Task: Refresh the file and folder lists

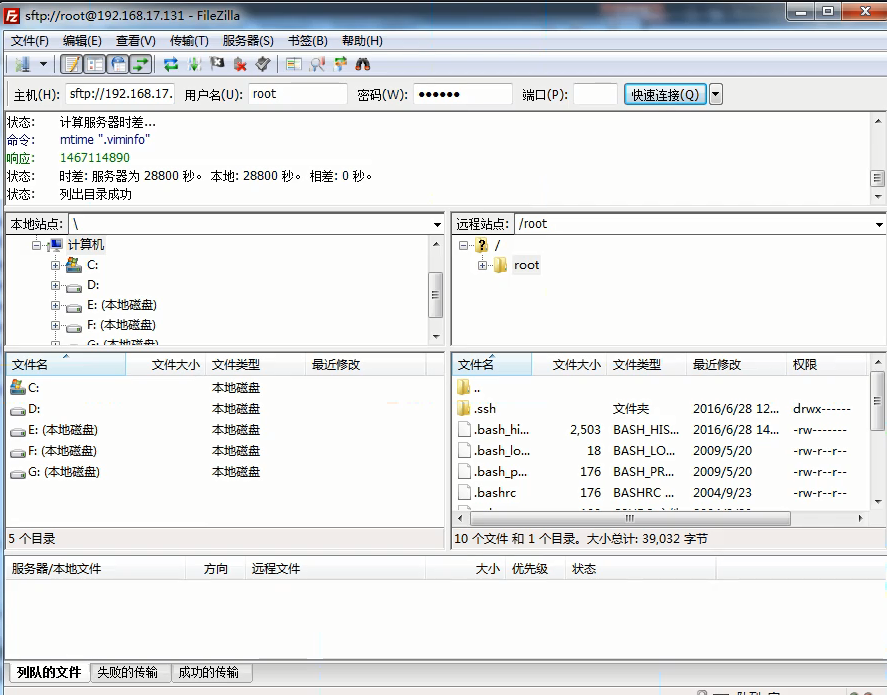Action: (x=171, y=64)
